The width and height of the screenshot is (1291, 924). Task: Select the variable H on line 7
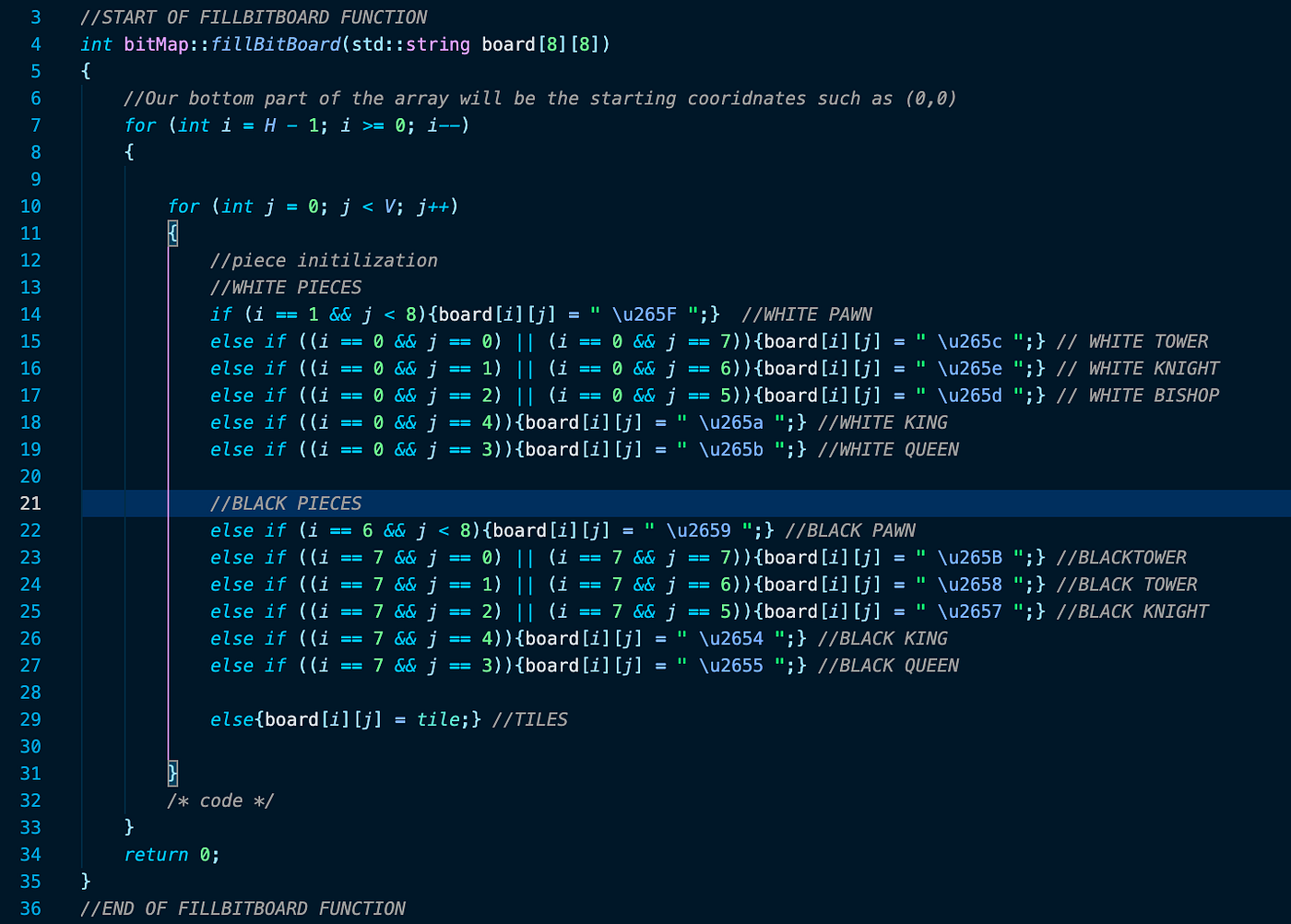tap(268, 124)
